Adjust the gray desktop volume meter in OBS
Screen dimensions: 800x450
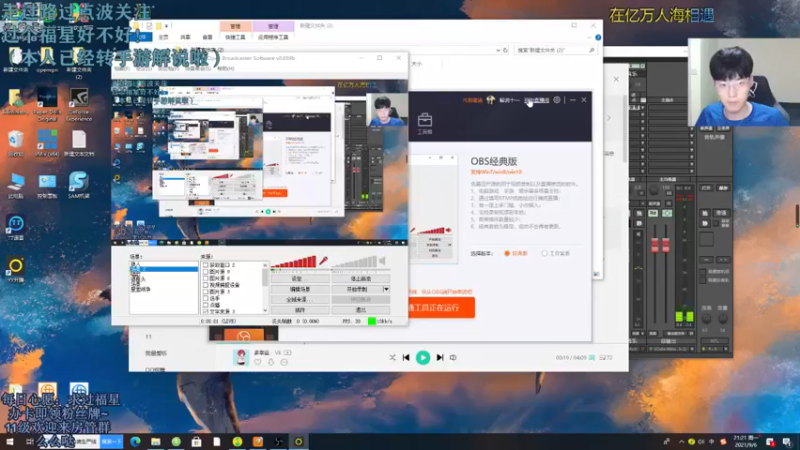pyautogui.click(x=354, y=262)
